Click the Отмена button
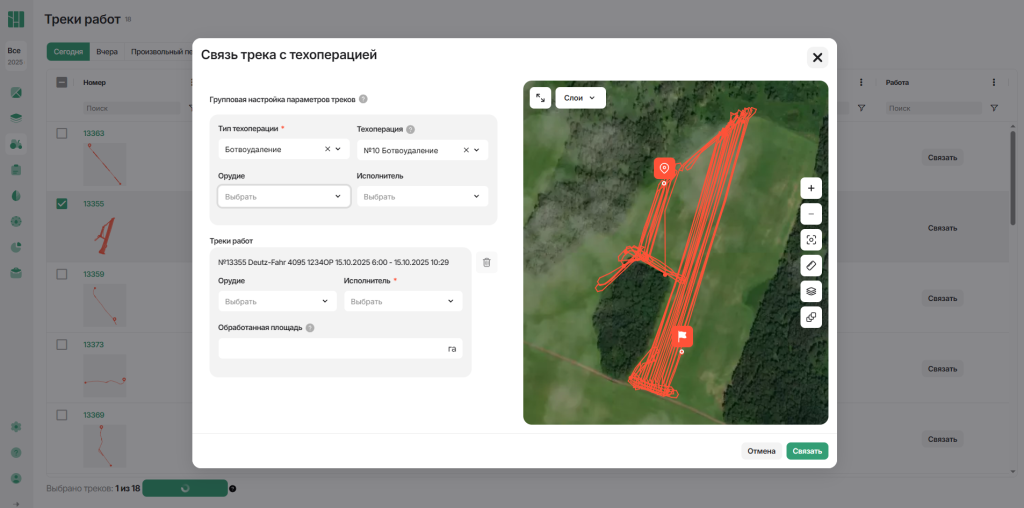Image resolution: width=1024 pixels, height=508 pixels. point(761,451)
